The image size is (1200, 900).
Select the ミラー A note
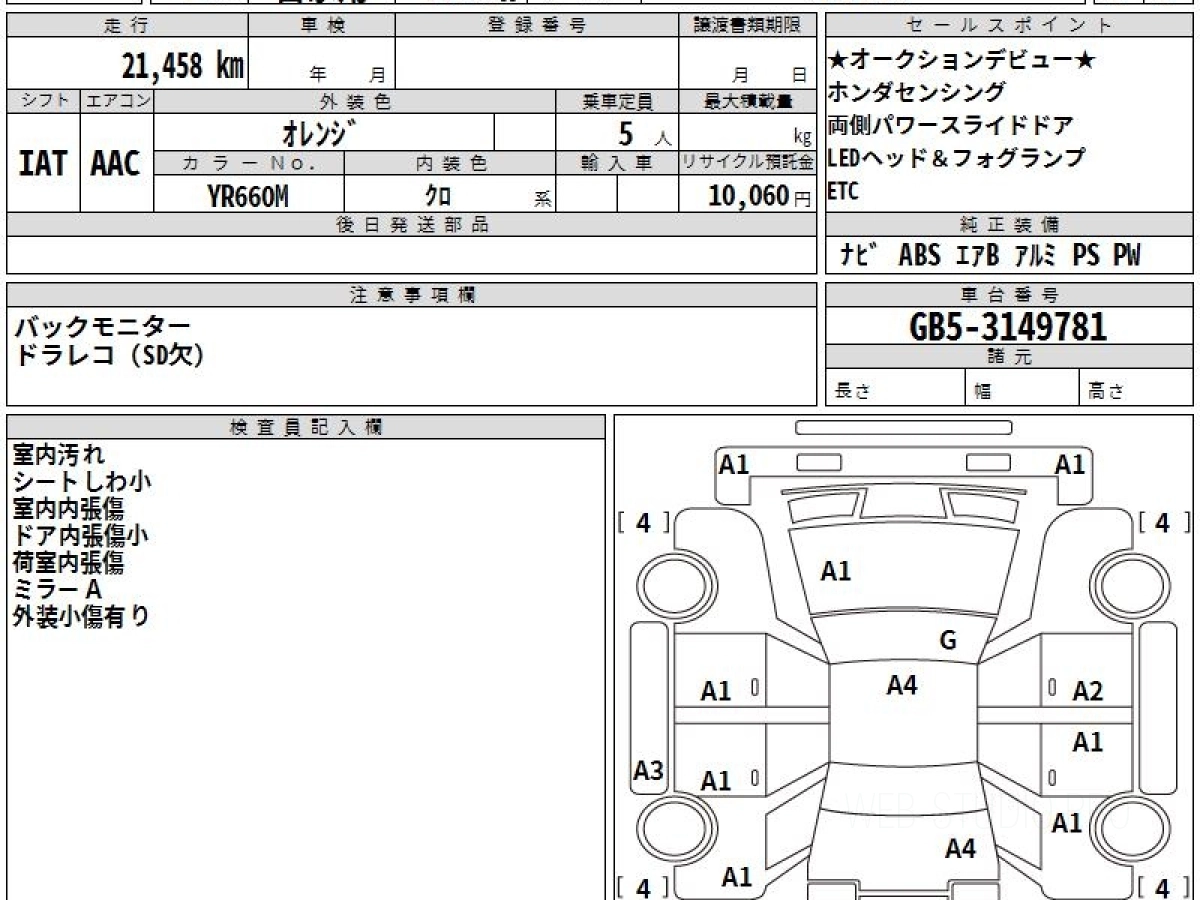pyautogui.click(x=57, y=589)
